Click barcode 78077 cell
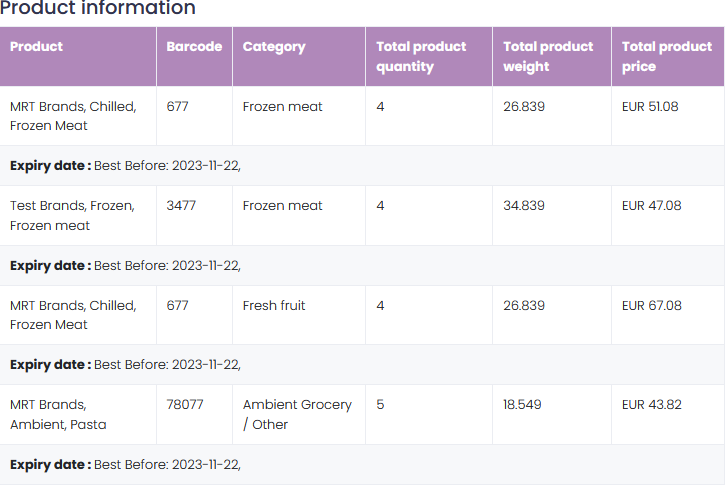 coord(185,405)
